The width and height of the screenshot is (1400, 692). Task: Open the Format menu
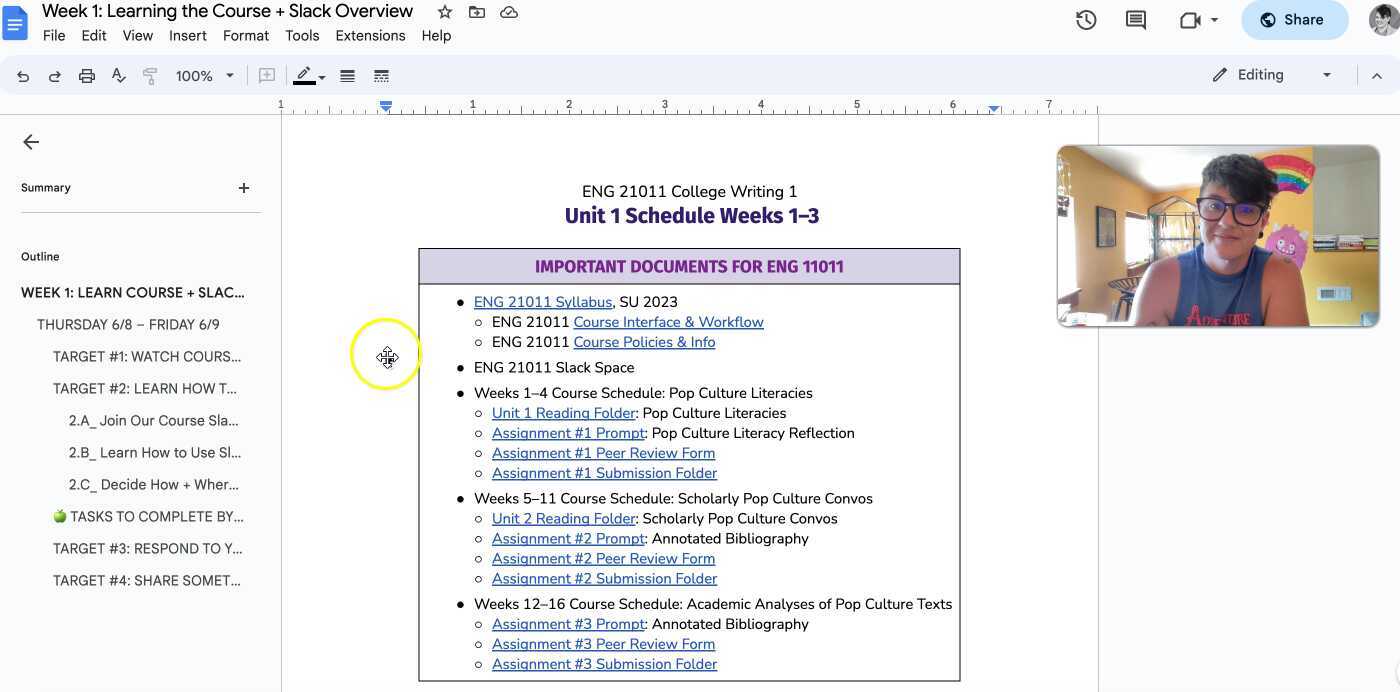click(x=245, y=35)
